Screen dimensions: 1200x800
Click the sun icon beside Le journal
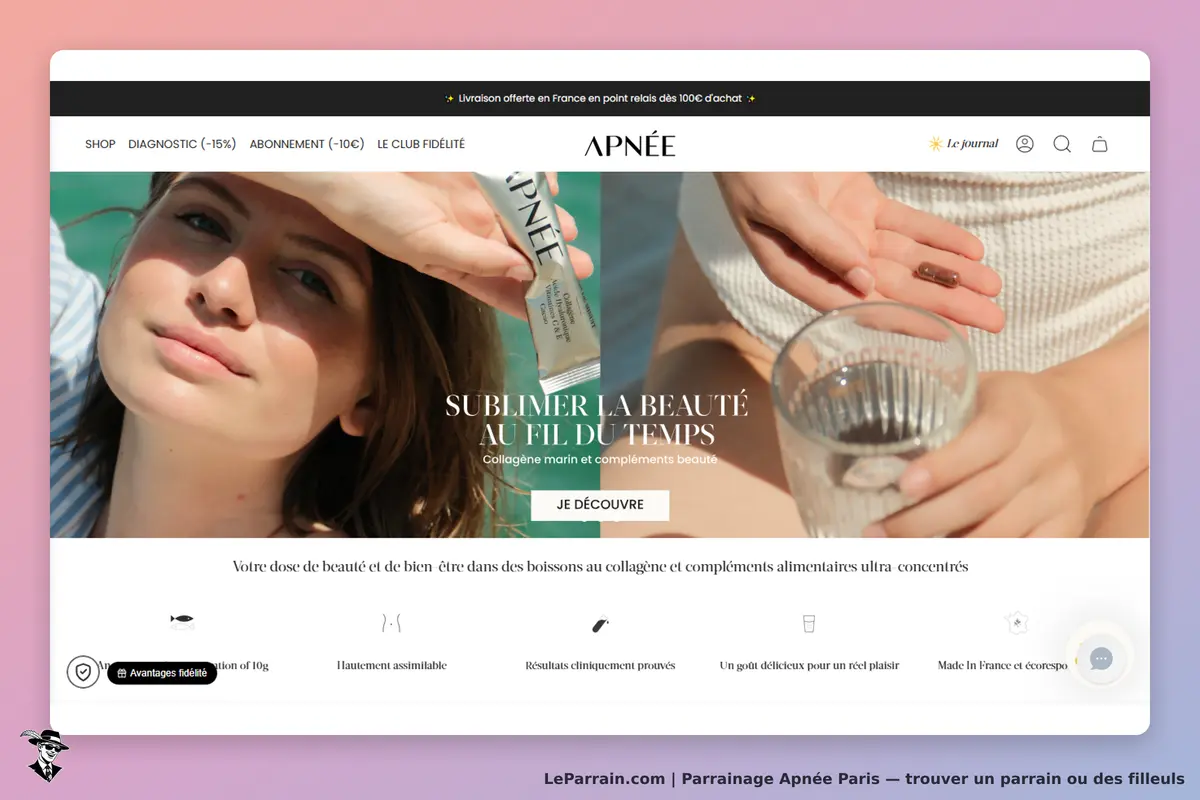pyautogui.click(x=935, y=144)
